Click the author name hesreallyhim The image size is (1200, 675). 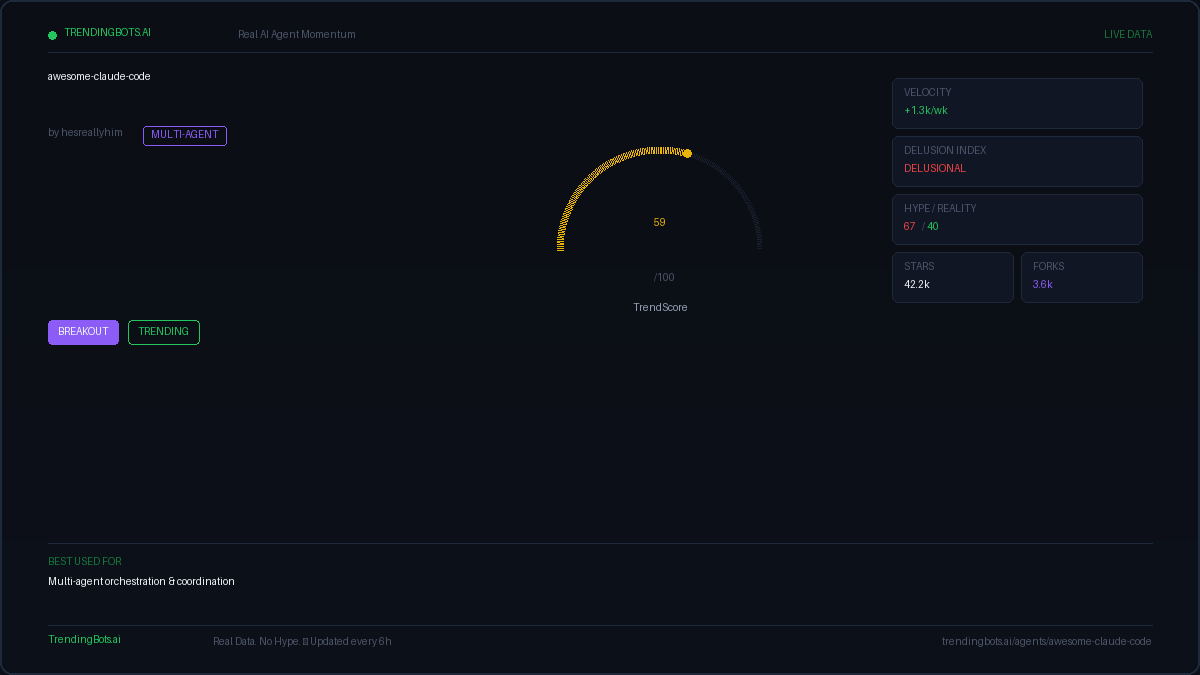tap(92, 132)
